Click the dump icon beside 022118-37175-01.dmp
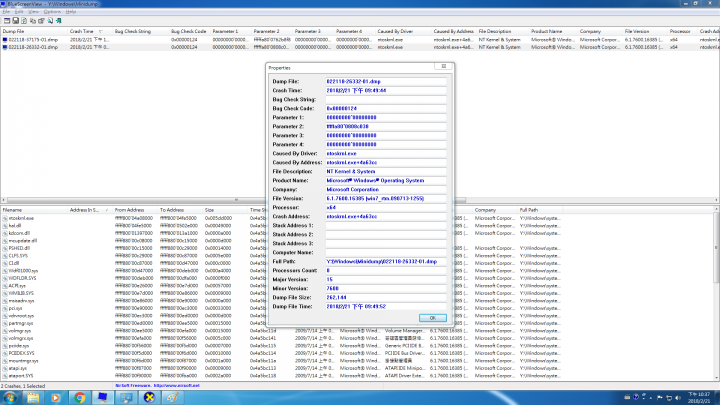This screenshot has height=405, width=720. click(x=5, y=39)
